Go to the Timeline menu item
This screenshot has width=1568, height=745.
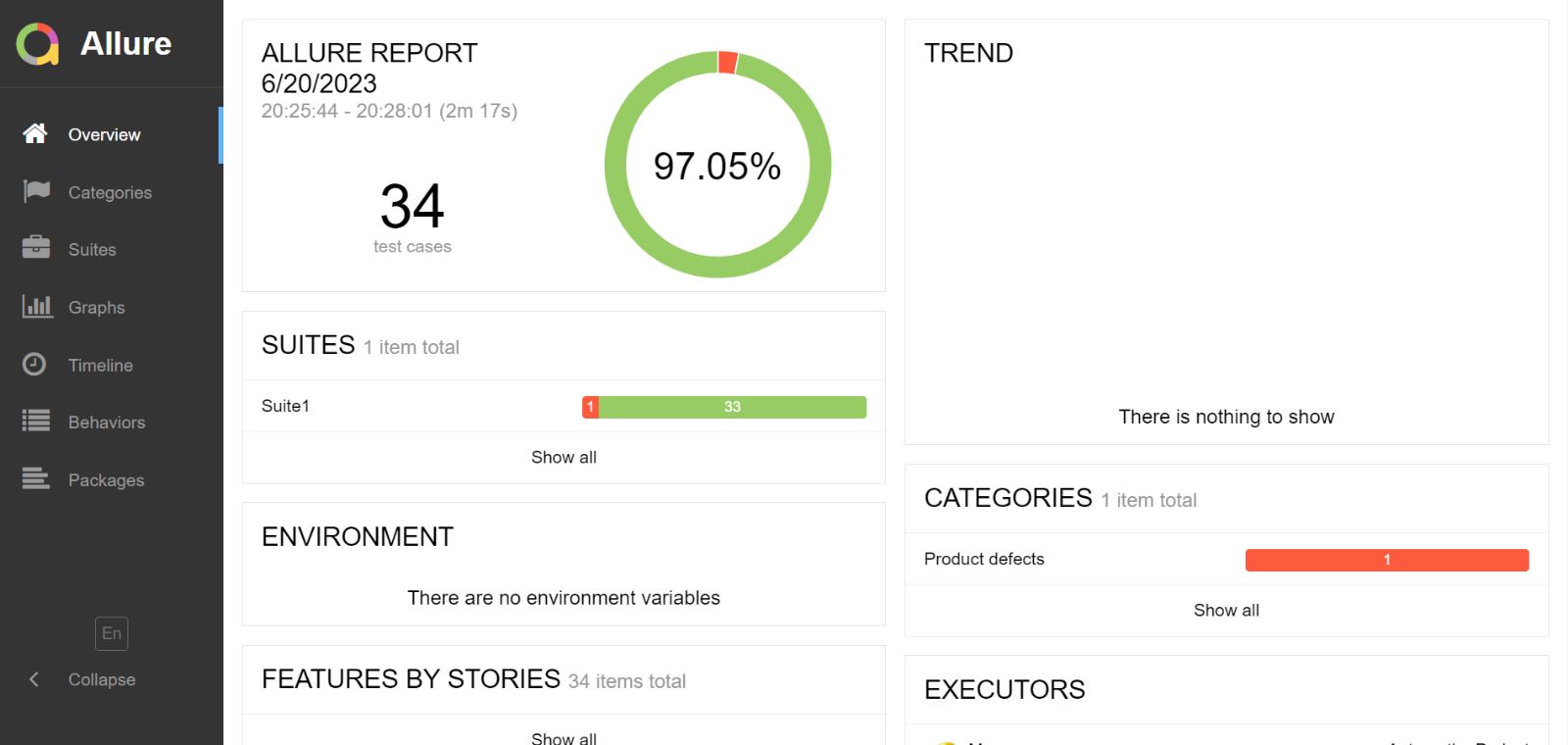pyautogui.click(x=100, y=366)
